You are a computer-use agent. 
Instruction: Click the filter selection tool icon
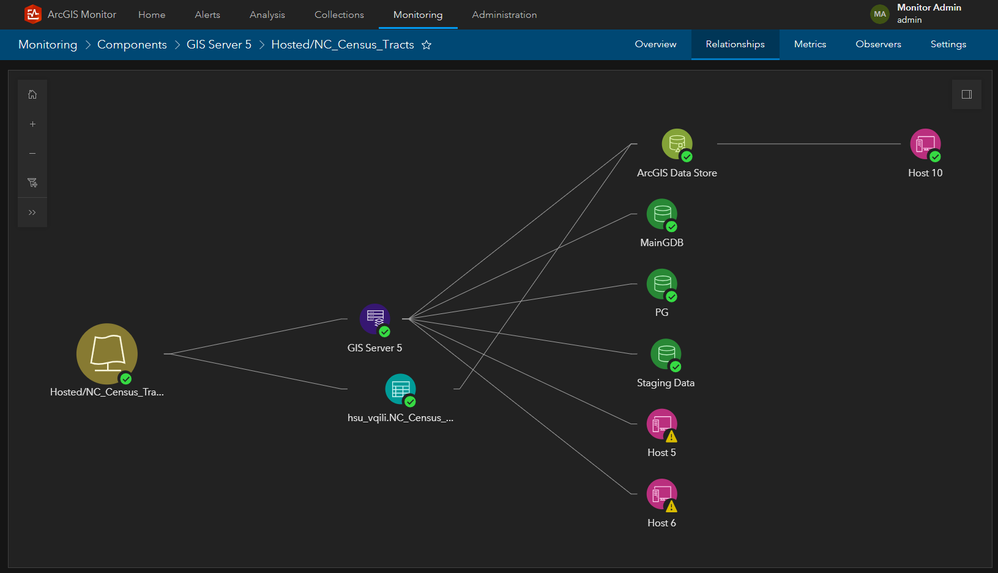pyautogui.click(x=32, y=183)
